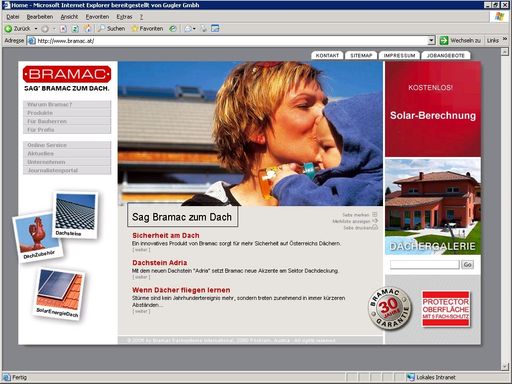The width and height of the screenshot is (512, 384).
Task: Open the Ansicht menu
Action: click(69, 17)
